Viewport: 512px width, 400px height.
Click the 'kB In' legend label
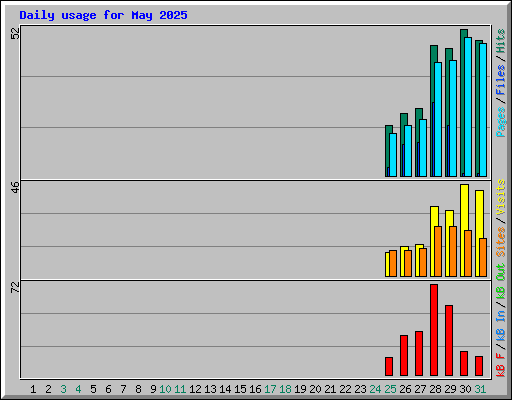[x=501, y=325]
